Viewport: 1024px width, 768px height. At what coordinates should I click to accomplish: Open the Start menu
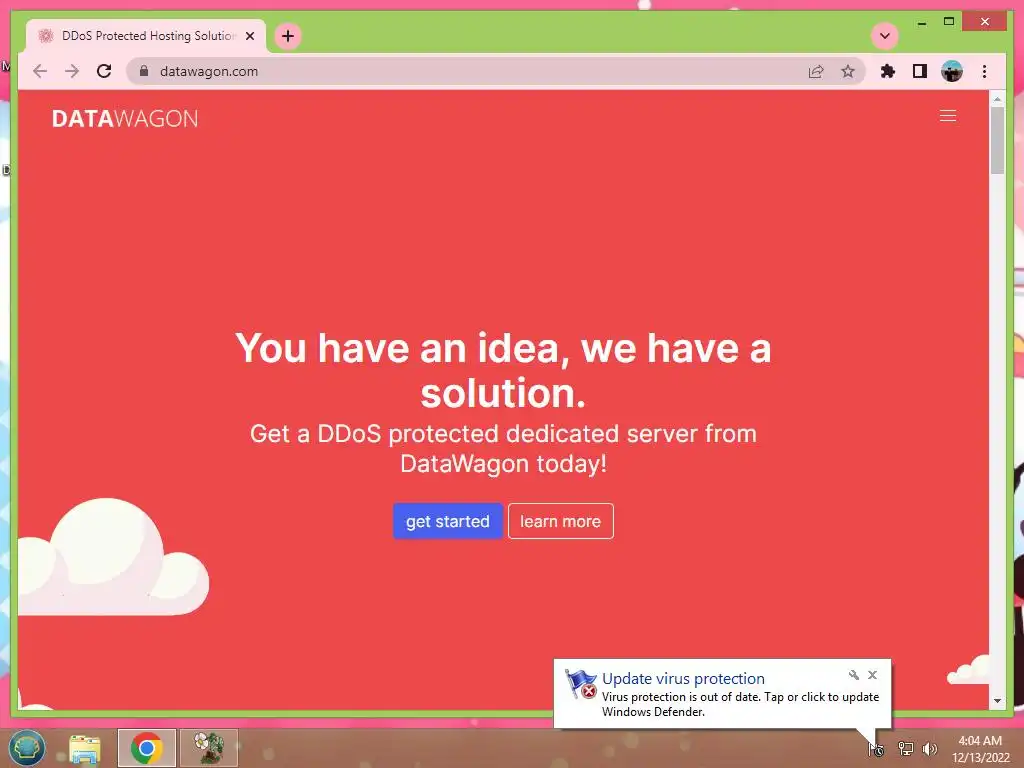point(27,748)
